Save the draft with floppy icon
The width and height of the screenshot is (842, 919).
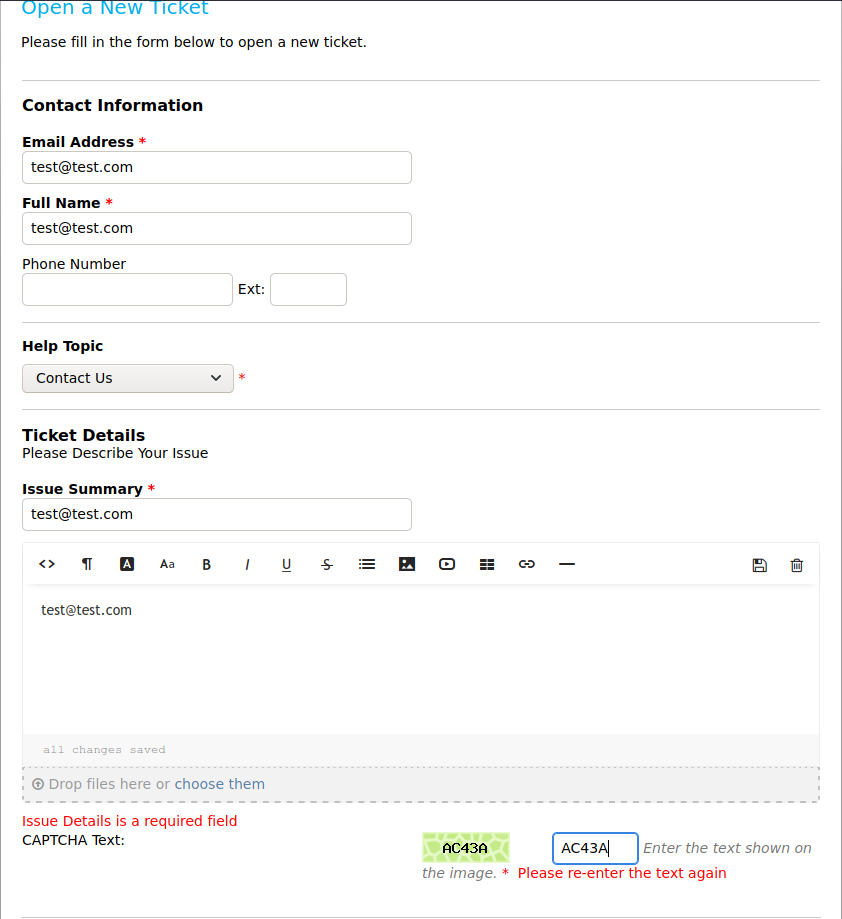[759, 565]
